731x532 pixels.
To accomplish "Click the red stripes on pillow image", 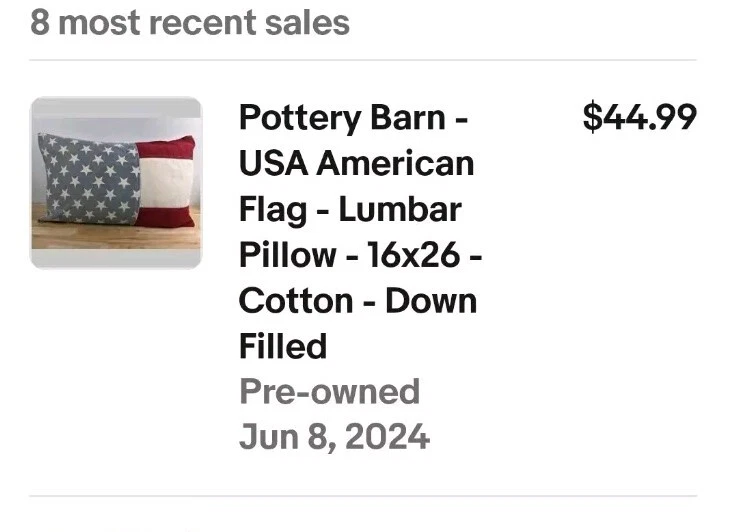I will click(166, 149).
